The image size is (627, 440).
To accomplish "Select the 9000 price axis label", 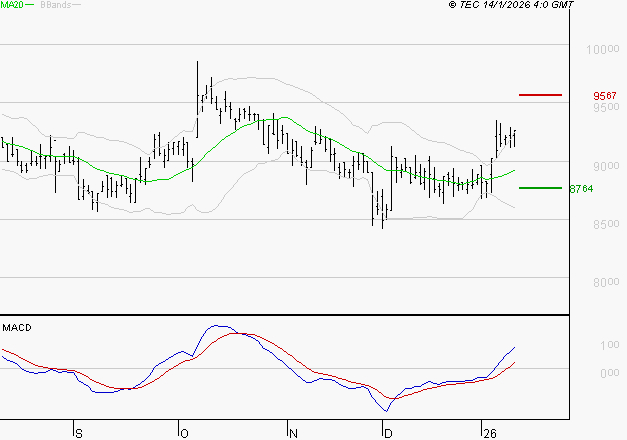I will pyautogui.click(x=606, y=166).
